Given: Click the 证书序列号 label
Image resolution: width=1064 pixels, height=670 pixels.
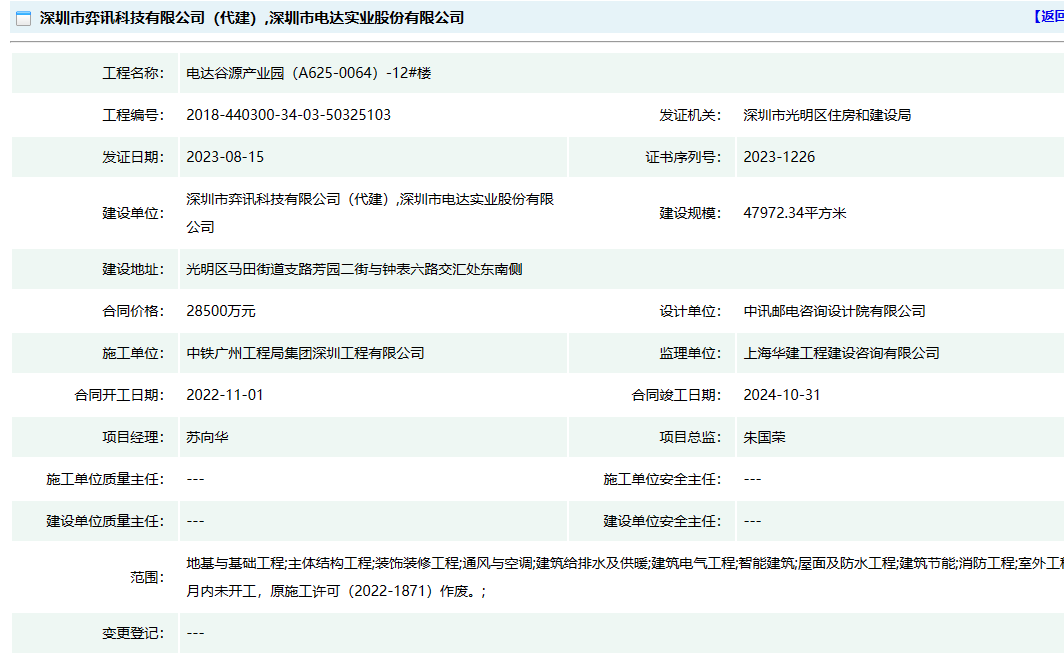Looking at the screenshot, I should pyautogui.click(x=683, y=157).
